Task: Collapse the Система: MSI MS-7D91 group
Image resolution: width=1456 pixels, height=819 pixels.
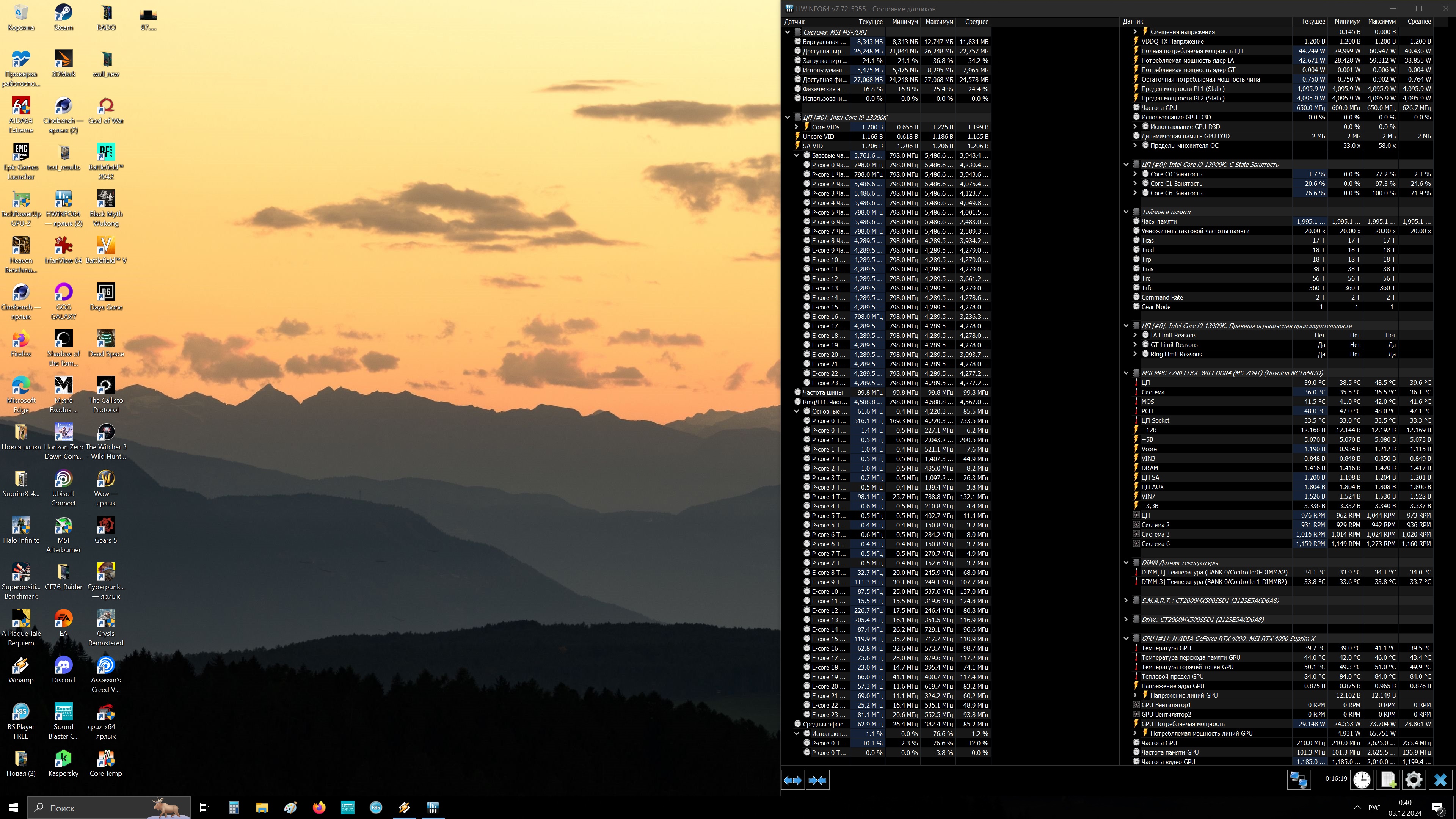Action: click(x=788, y=32)
